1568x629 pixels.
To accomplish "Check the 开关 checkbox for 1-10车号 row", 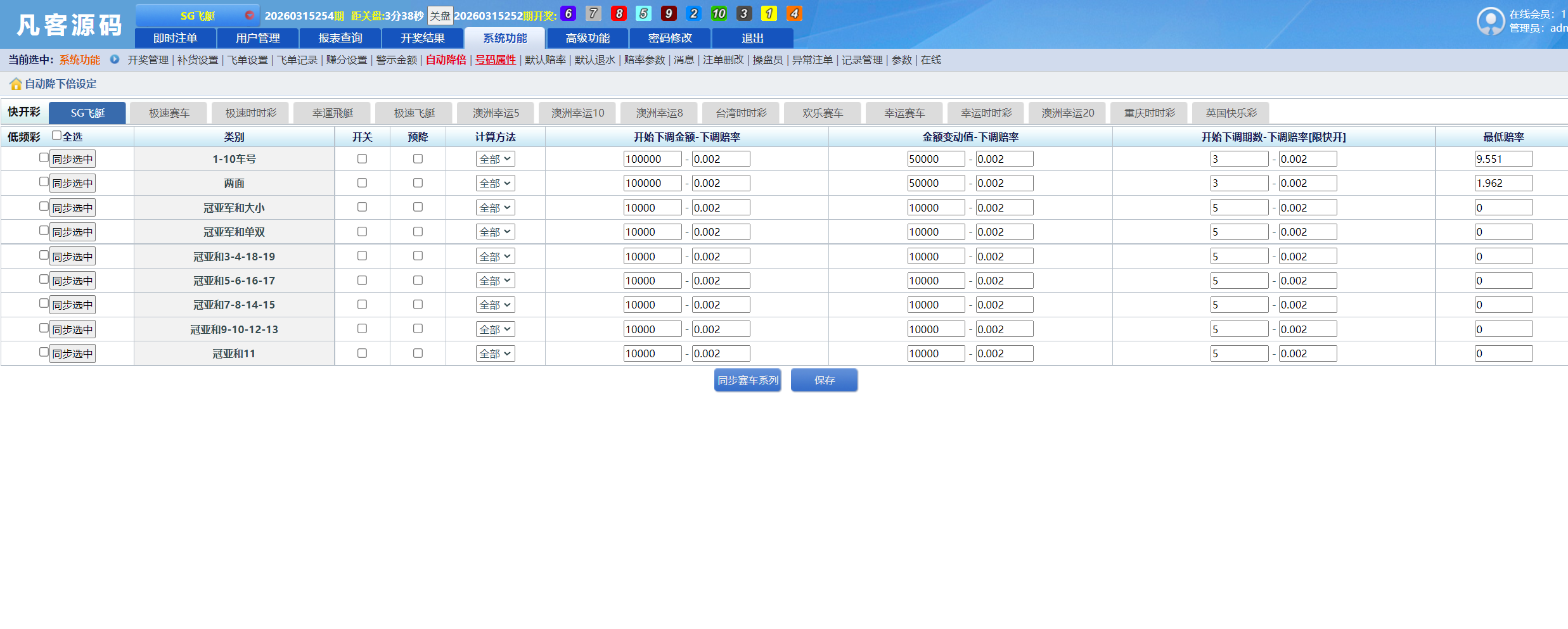I will pos(362,158).
